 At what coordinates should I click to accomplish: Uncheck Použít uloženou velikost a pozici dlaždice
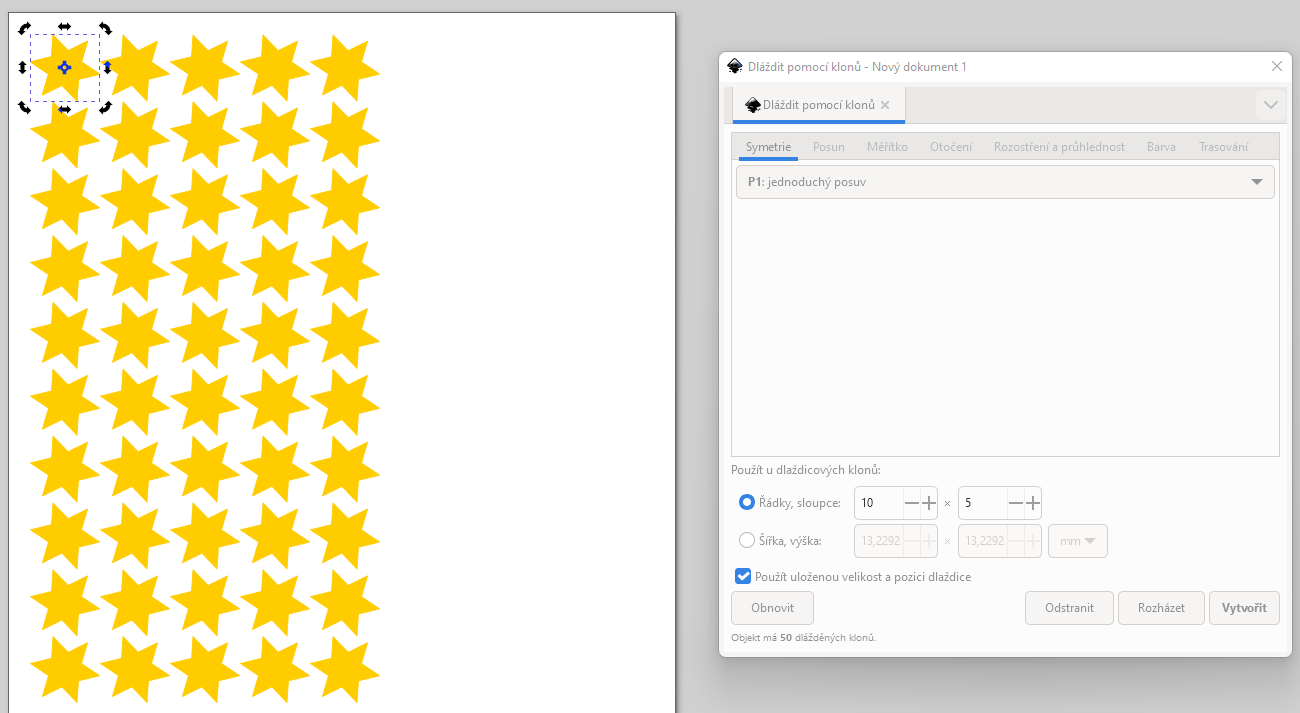742,576
